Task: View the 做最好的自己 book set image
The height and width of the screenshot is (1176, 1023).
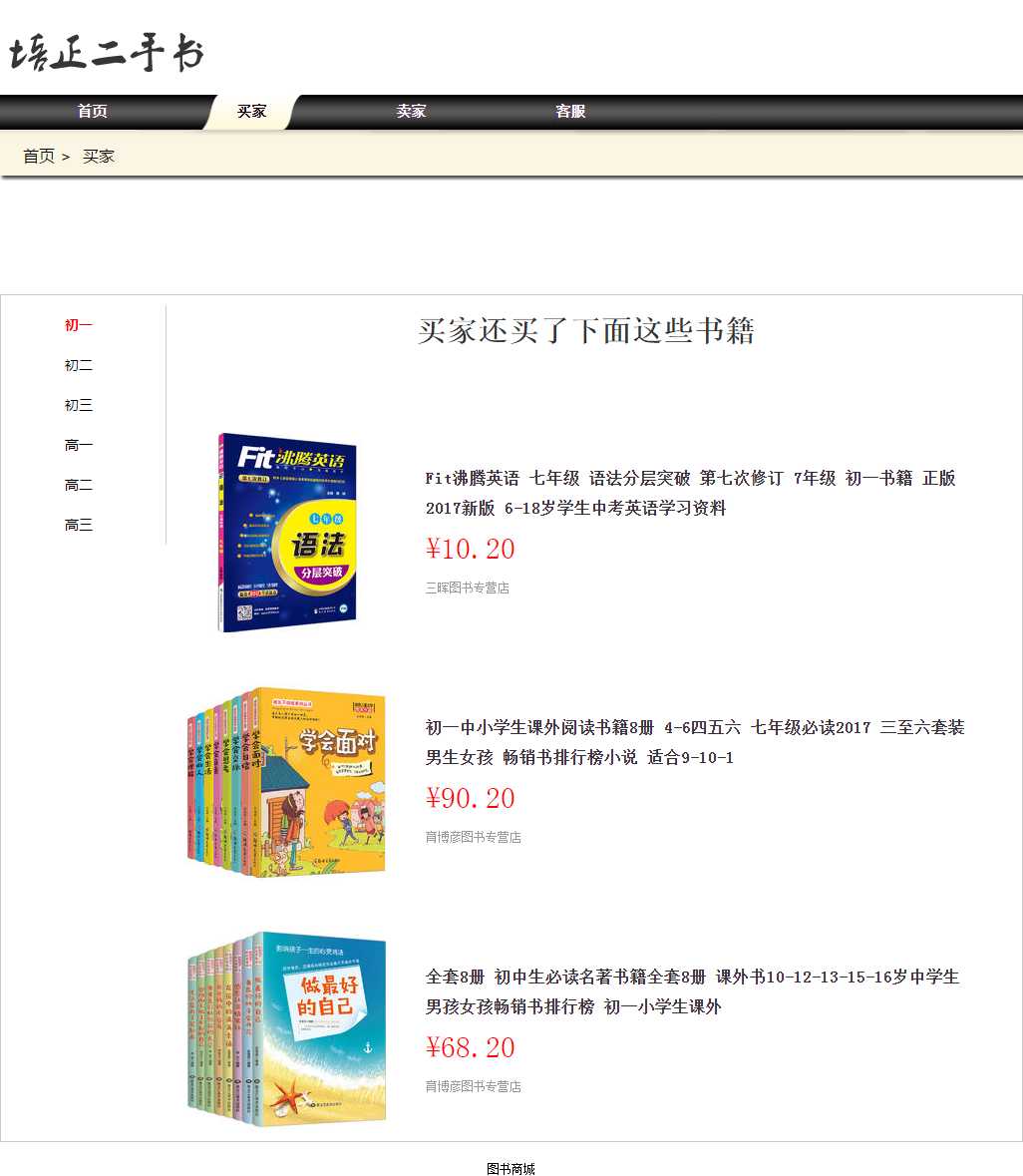Action: 287,1031
